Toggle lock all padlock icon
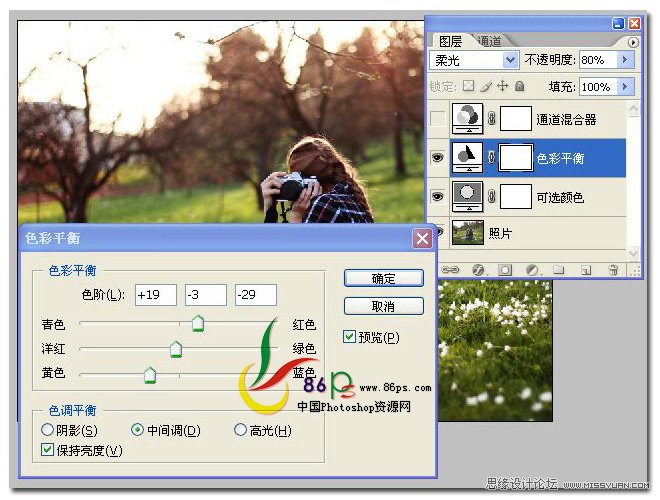 (520, 86)
